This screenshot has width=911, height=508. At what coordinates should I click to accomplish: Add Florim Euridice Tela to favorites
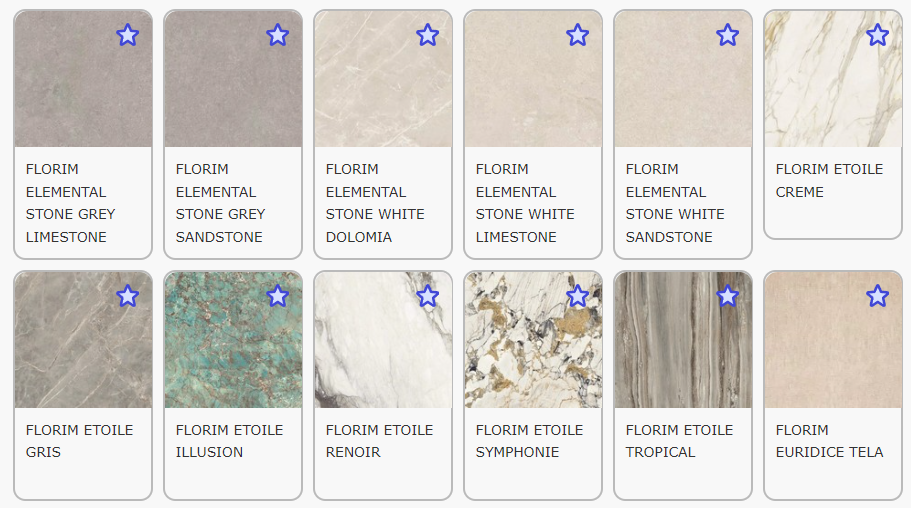(x=877, y=296)
